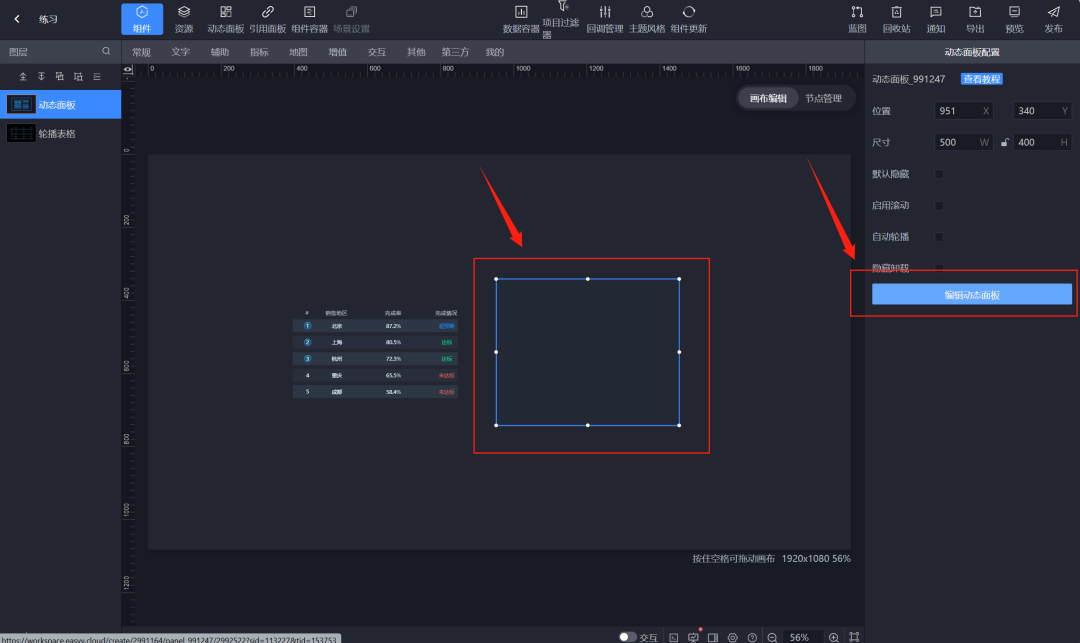The height and width of the screenshot is (643, 1080).
Task: Search layers with the magnifier icon
Action: 106,51
